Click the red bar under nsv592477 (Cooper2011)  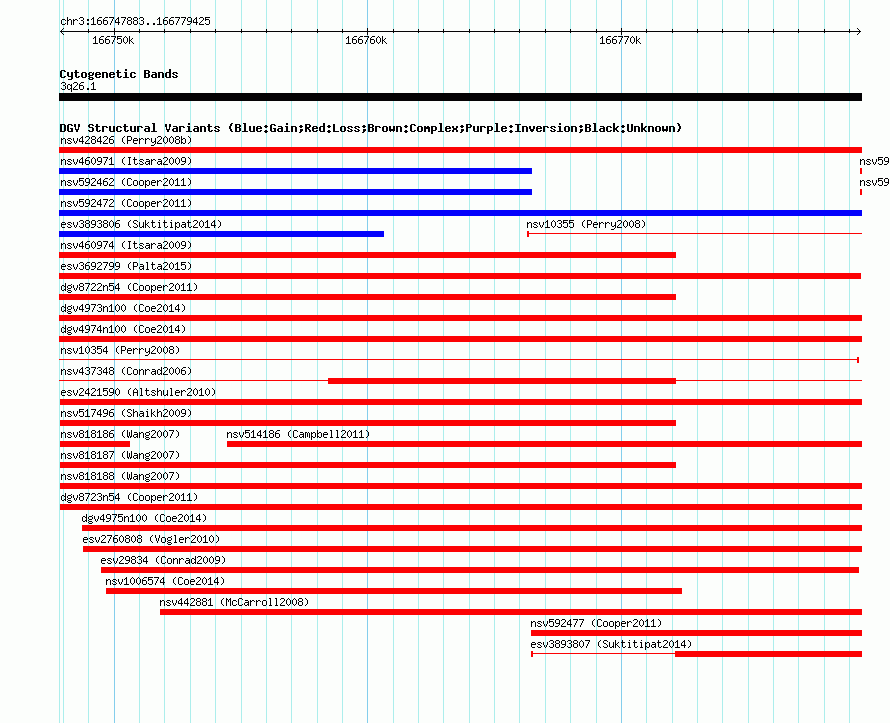[696, 633]
